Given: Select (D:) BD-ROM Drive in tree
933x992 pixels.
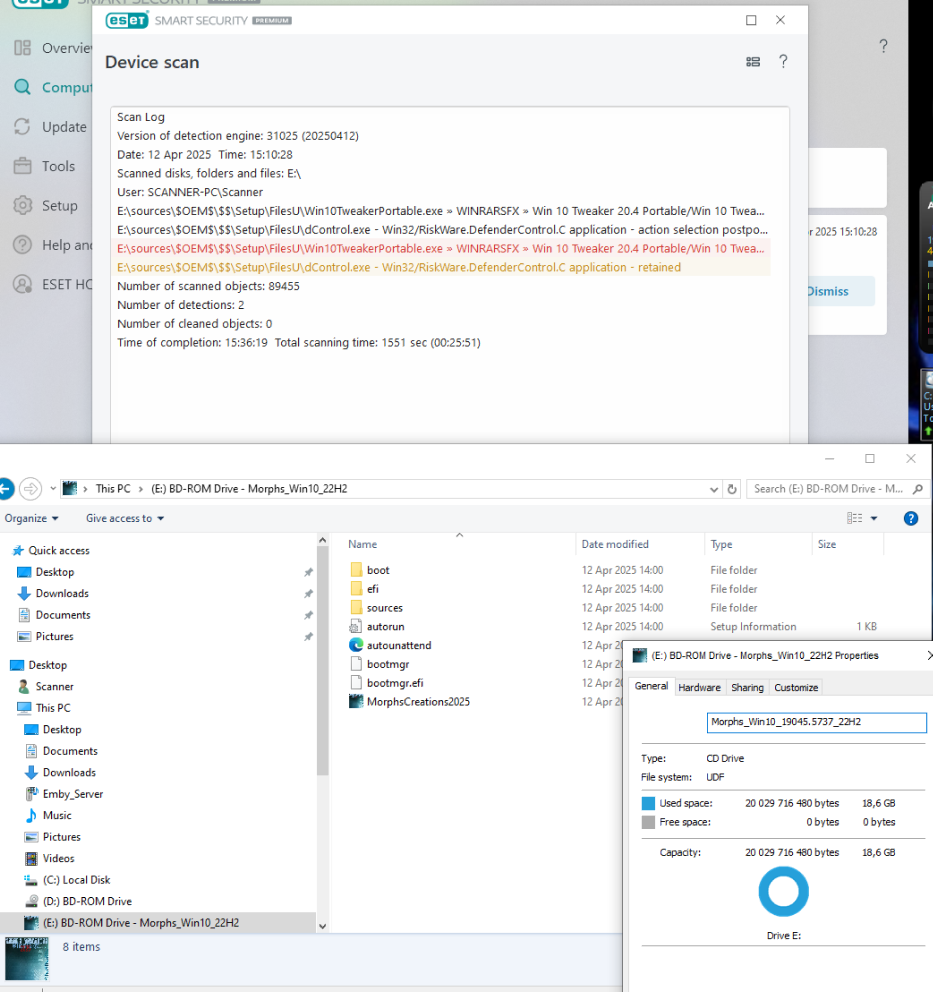Looking at the screenshot, I should click(x=87, y=901).
